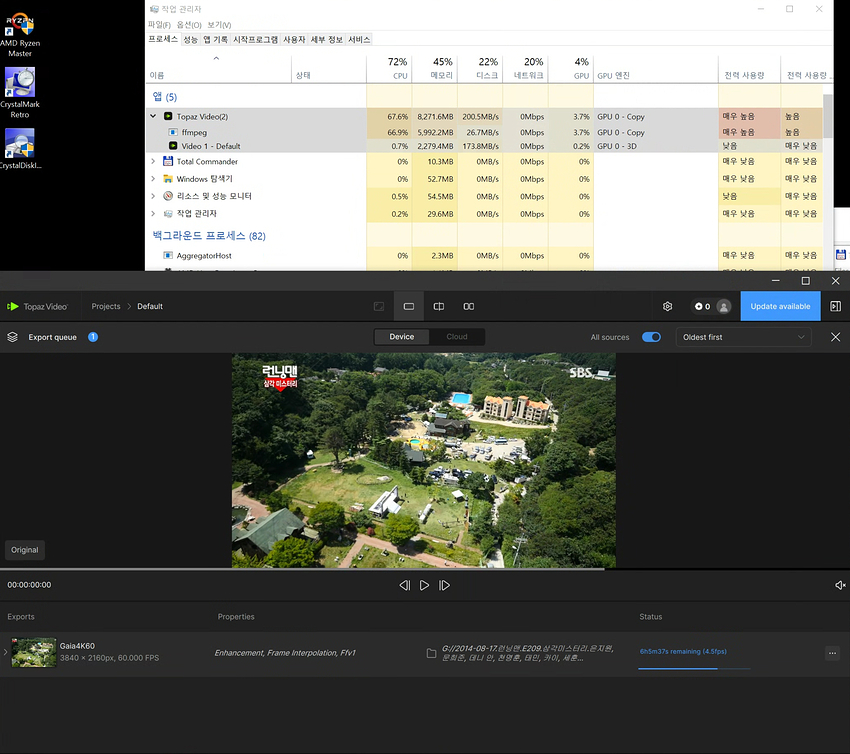Open the 성능 tab in Task Manager
The height and width of the screenshot is (754, 850).
tap(190, 39)
